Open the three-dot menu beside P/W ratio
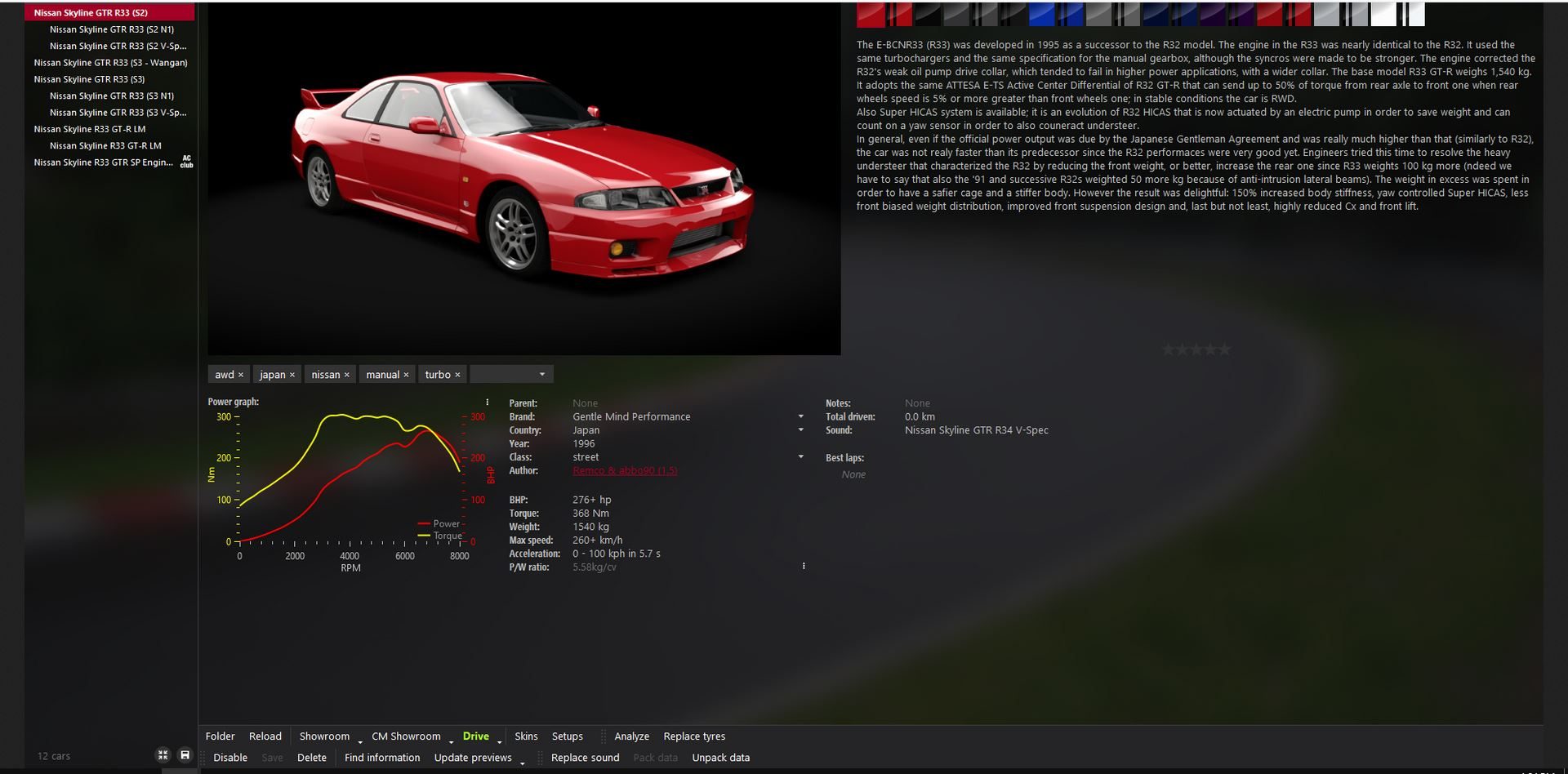The height and width of the screenshot is (774, 1568). point(804,566)
